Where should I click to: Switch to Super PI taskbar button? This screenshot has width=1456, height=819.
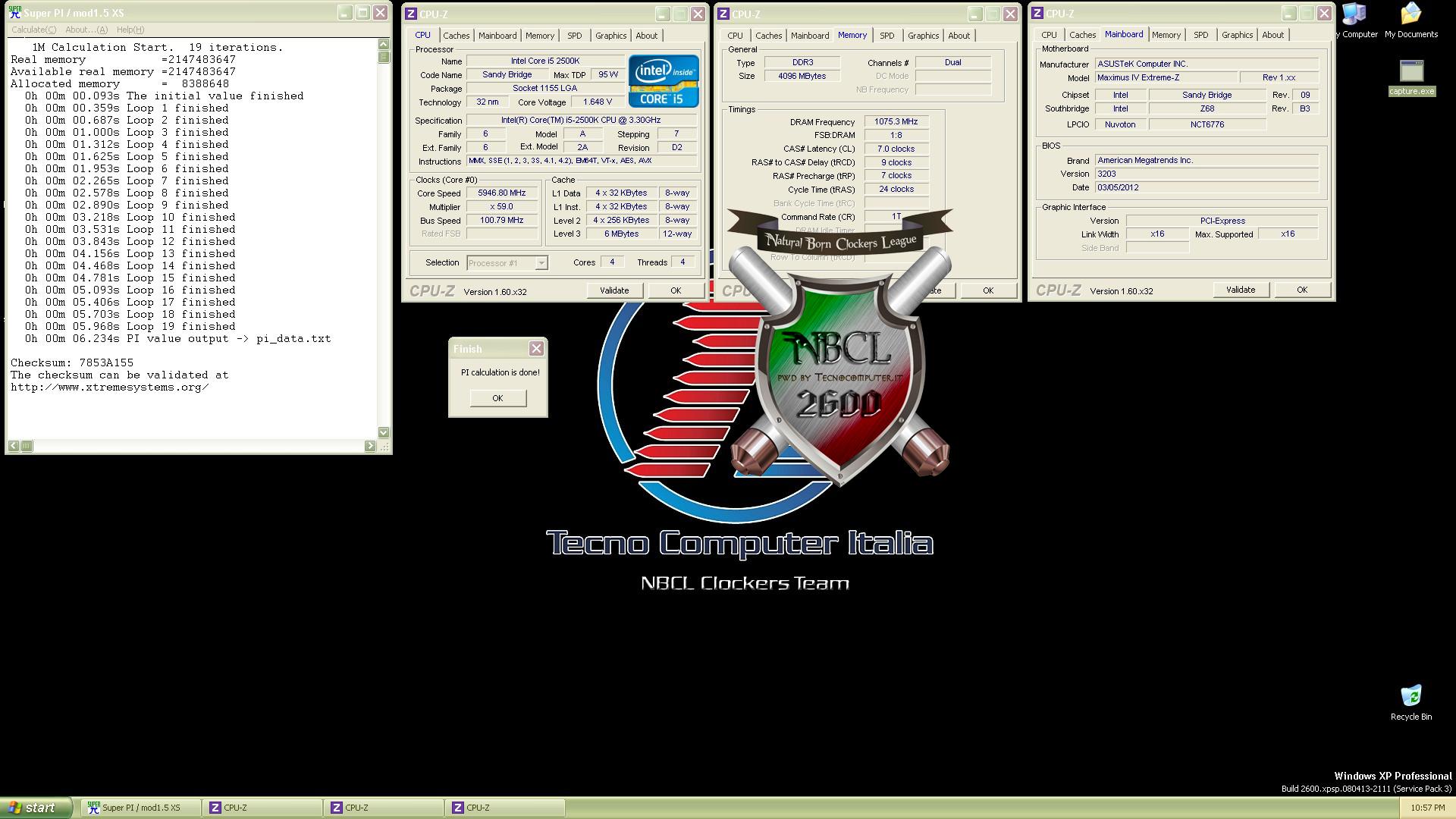[x=141, y=808]
